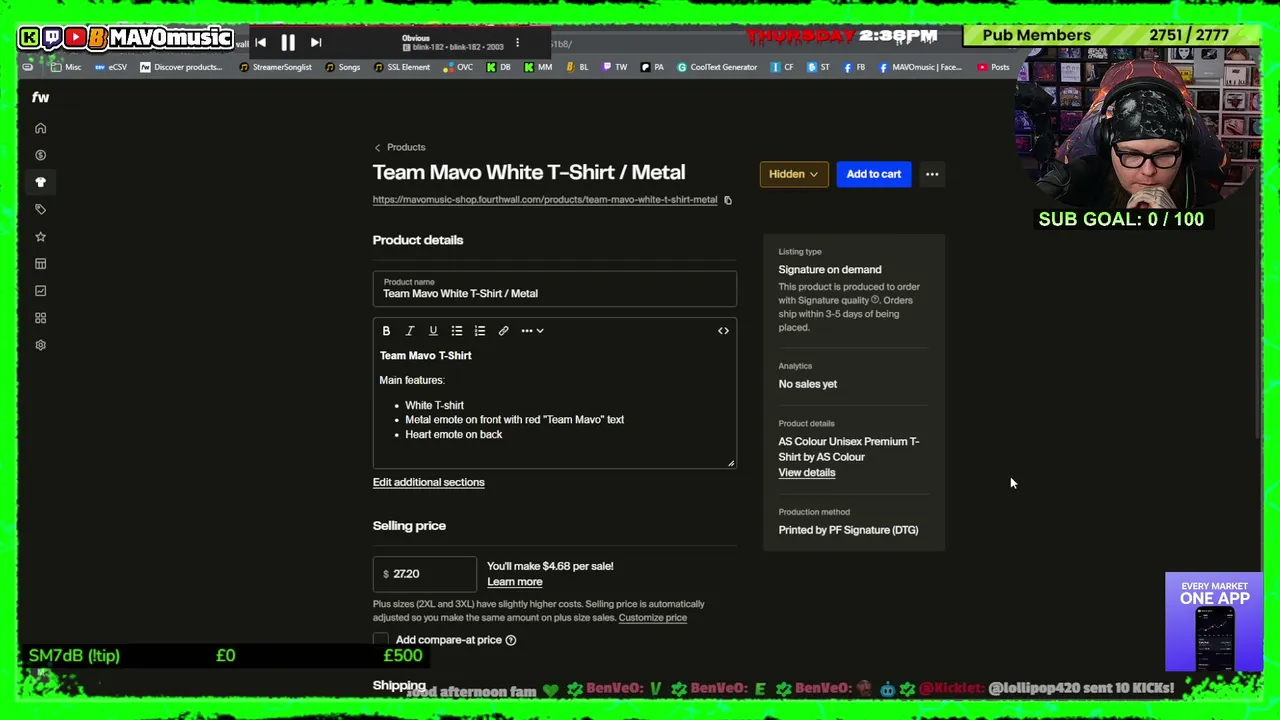Open the dollar sign icon in sidebar

coord(41,155)
